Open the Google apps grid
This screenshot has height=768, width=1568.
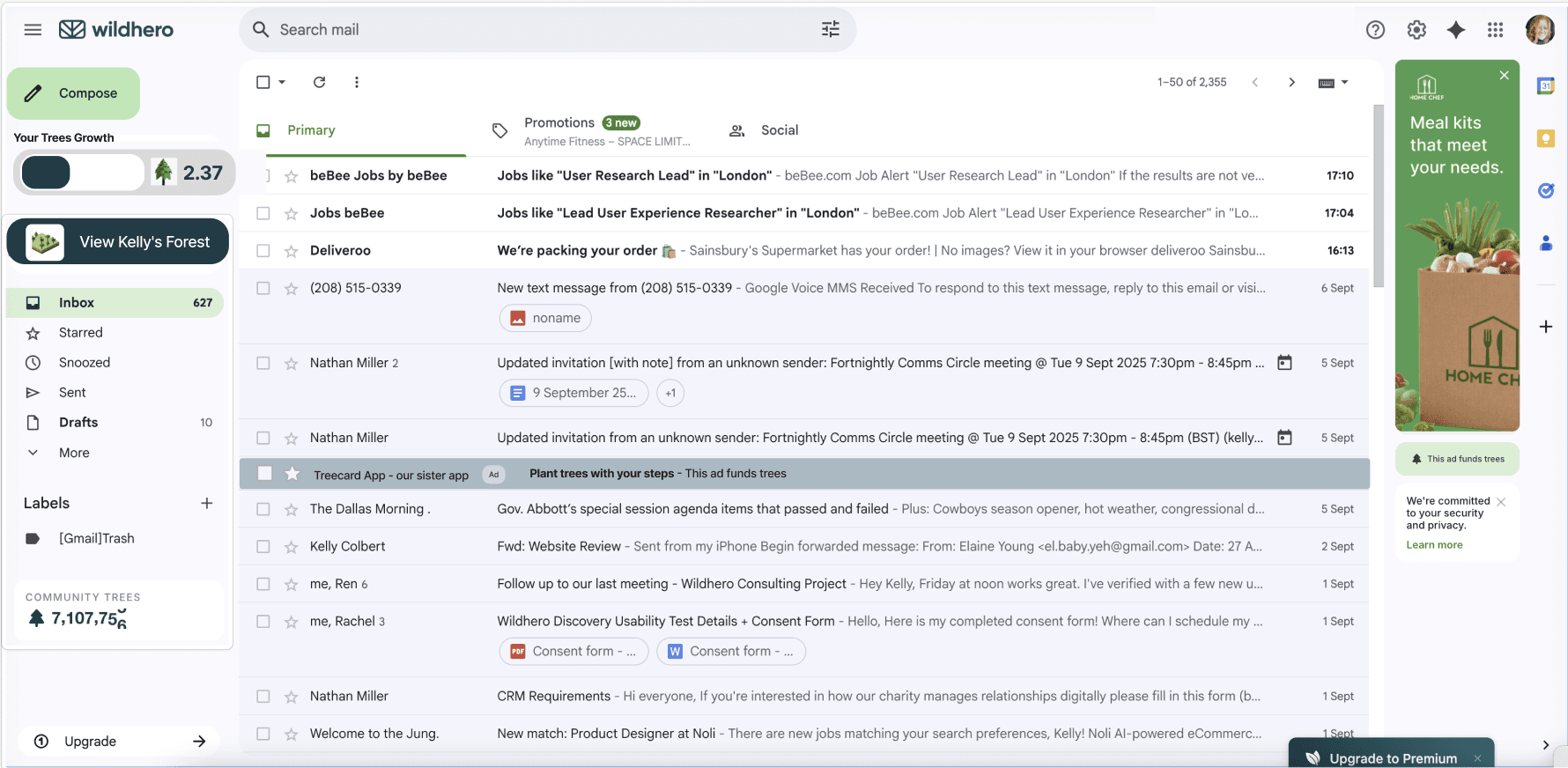tap(1496, 30)
